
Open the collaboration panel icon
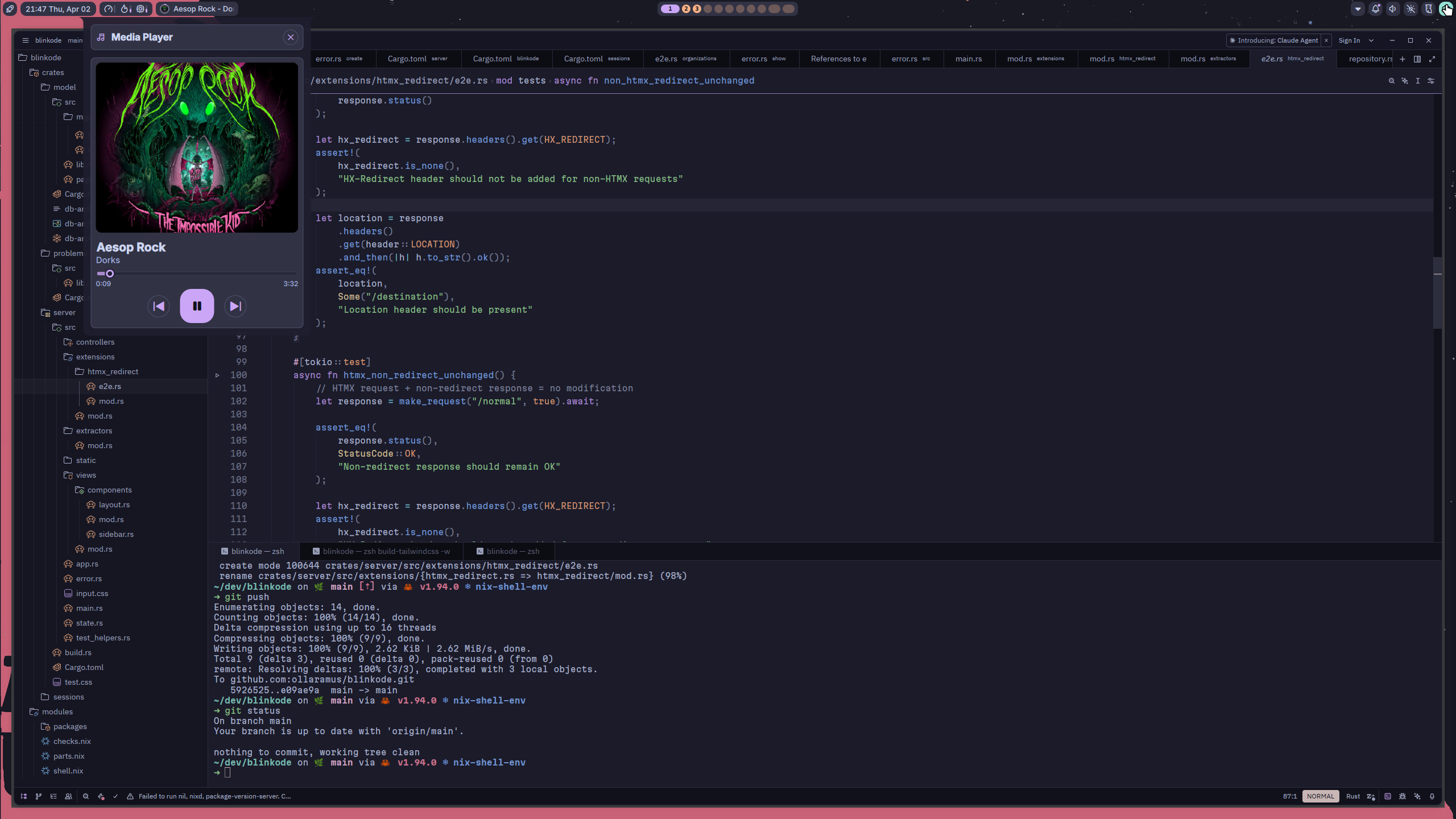click(x=68, y=796)
